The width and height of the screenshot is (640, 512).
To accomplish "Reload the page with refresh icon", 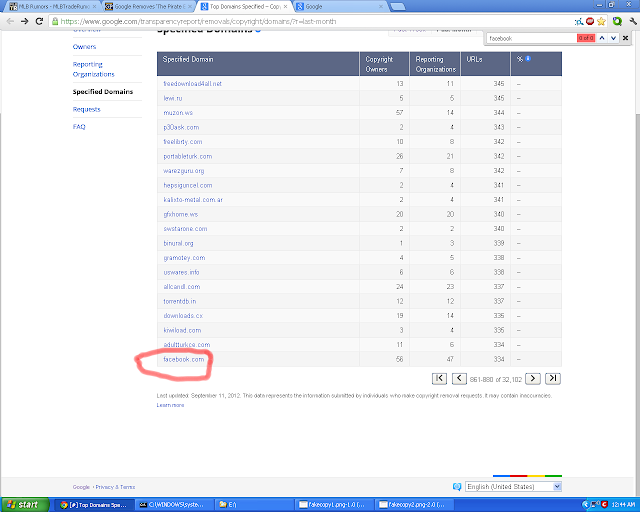I will point(39,21).
